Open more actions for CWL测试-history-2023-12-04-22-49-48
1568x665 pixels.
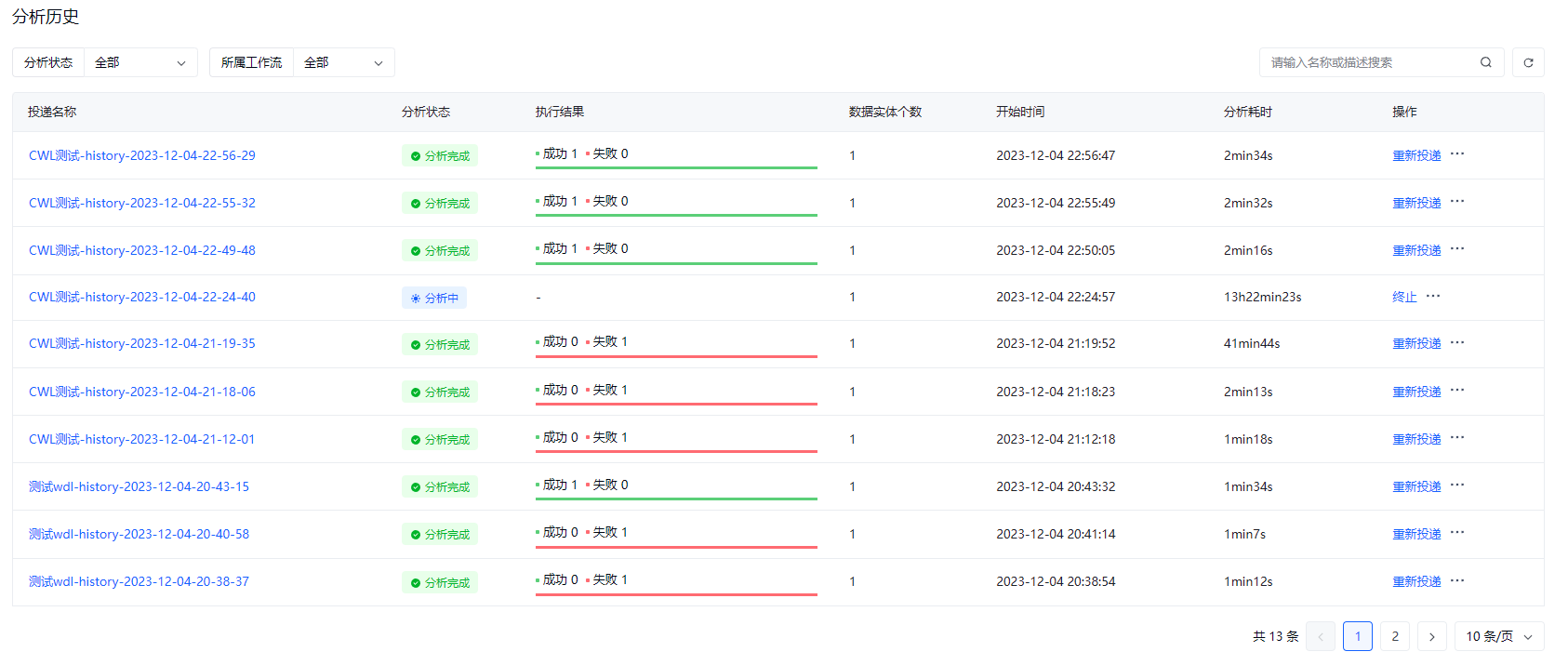1457,249
